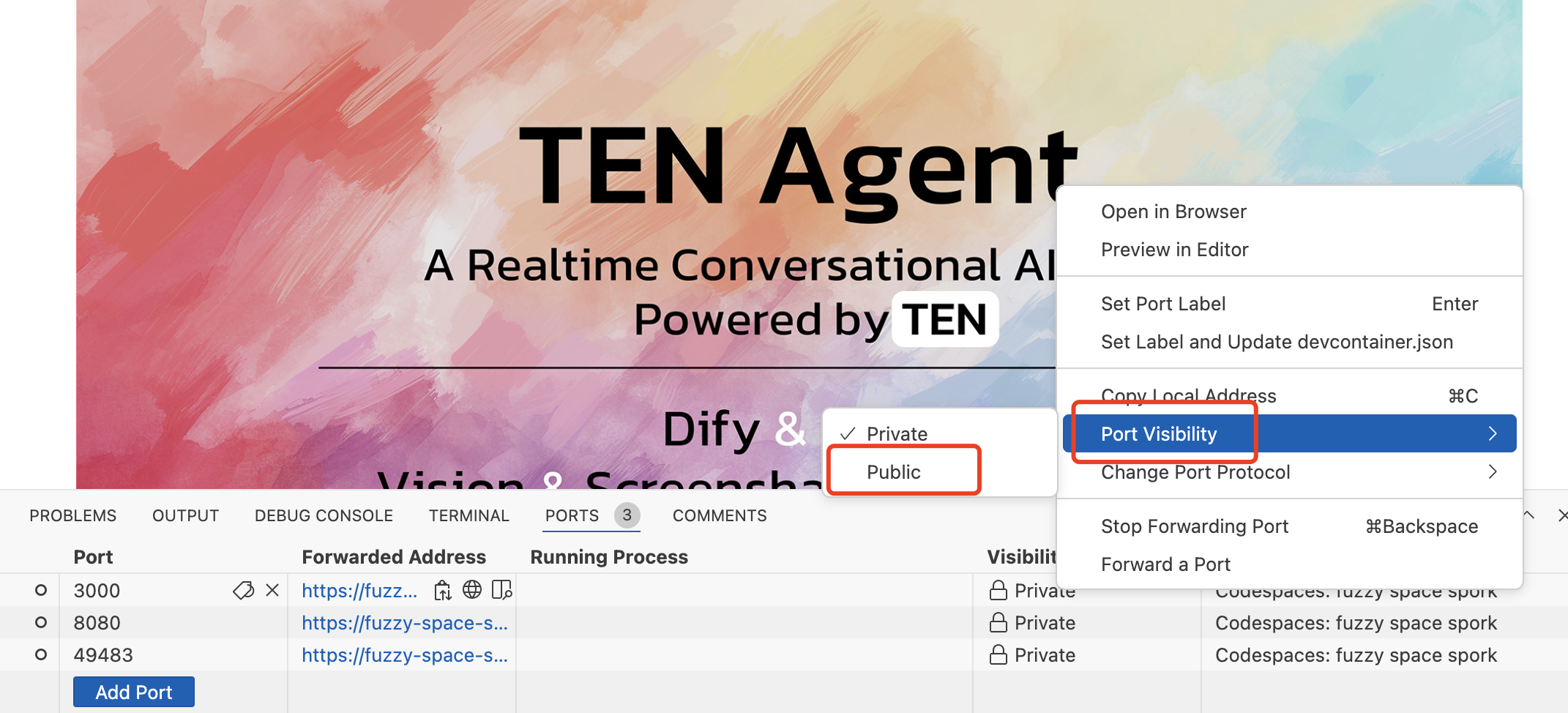Click lock icon in port 3000 visibility cell

998,590
